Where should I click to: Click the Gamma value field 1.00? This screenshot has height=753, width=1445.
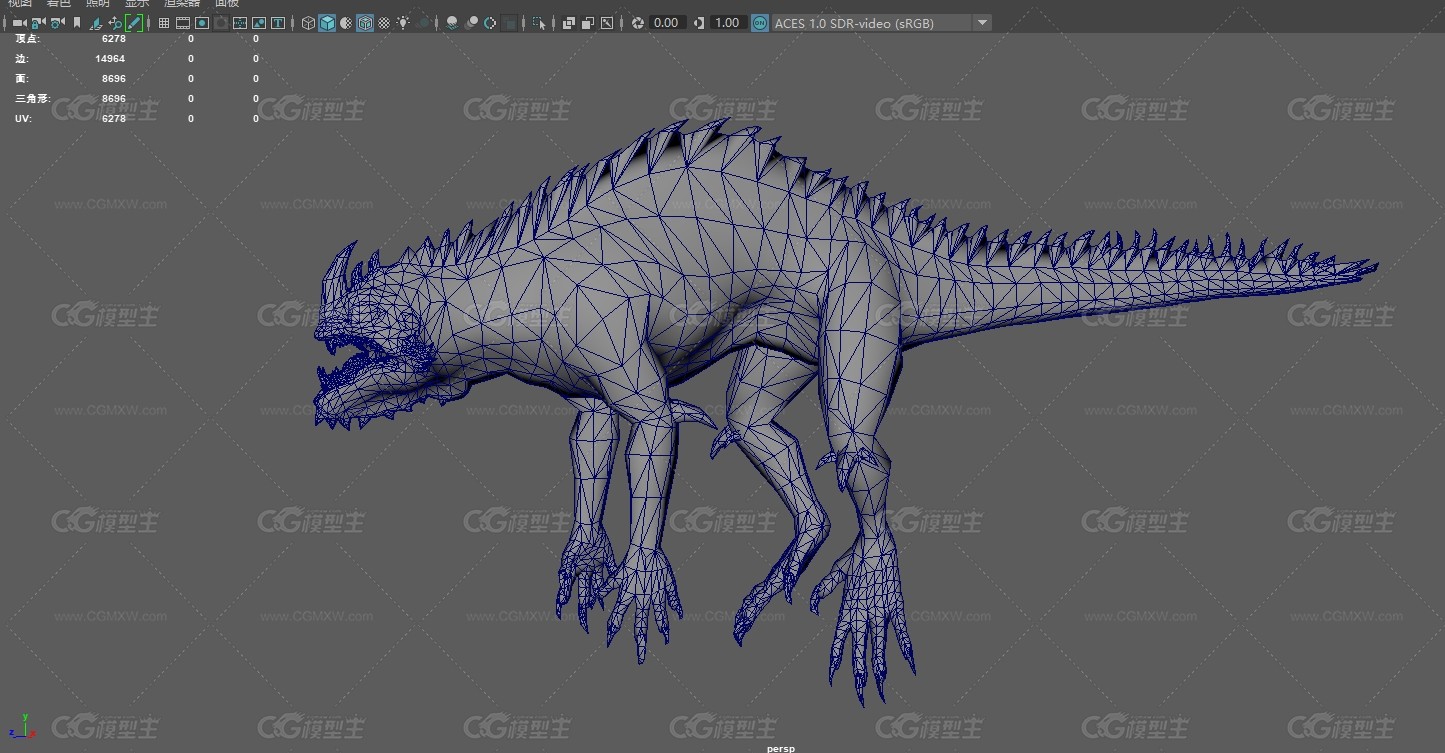pos(728,23)
